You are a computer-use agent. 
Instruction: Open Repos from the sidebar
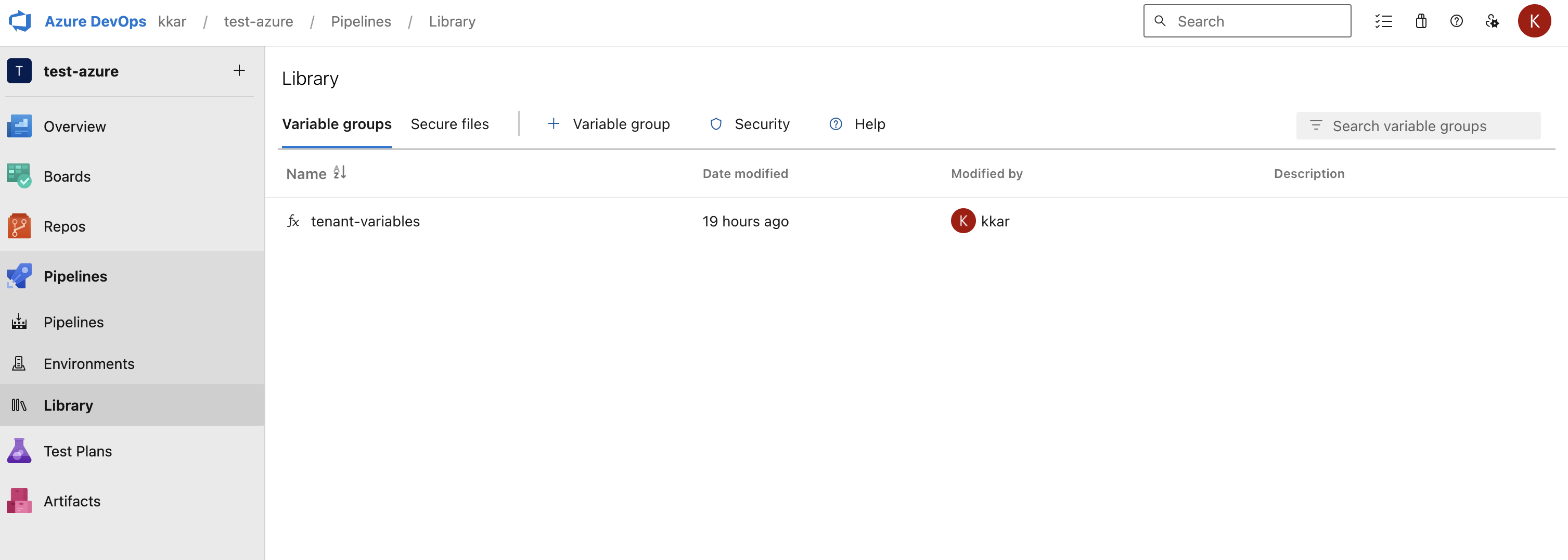tap(65, 226)
